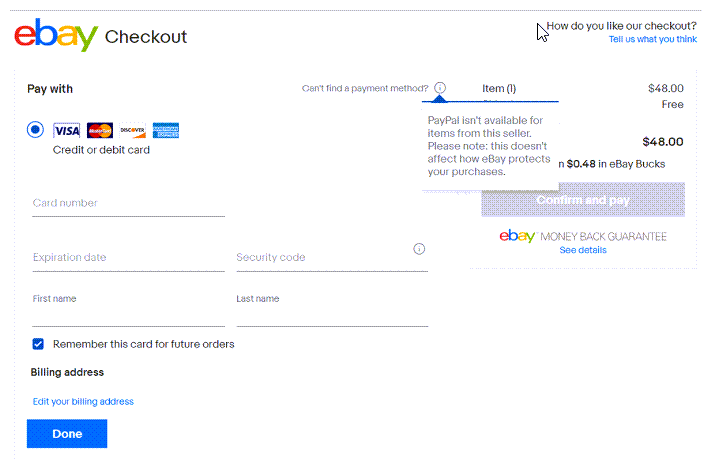Image resolution: width=713 pixels, height=462 pixels.
Task: Click the blue Done button
Action: point(67,434)
